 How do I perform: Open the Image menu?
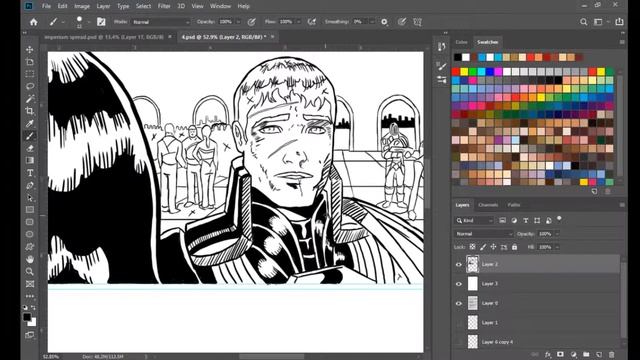coord(82,6)
